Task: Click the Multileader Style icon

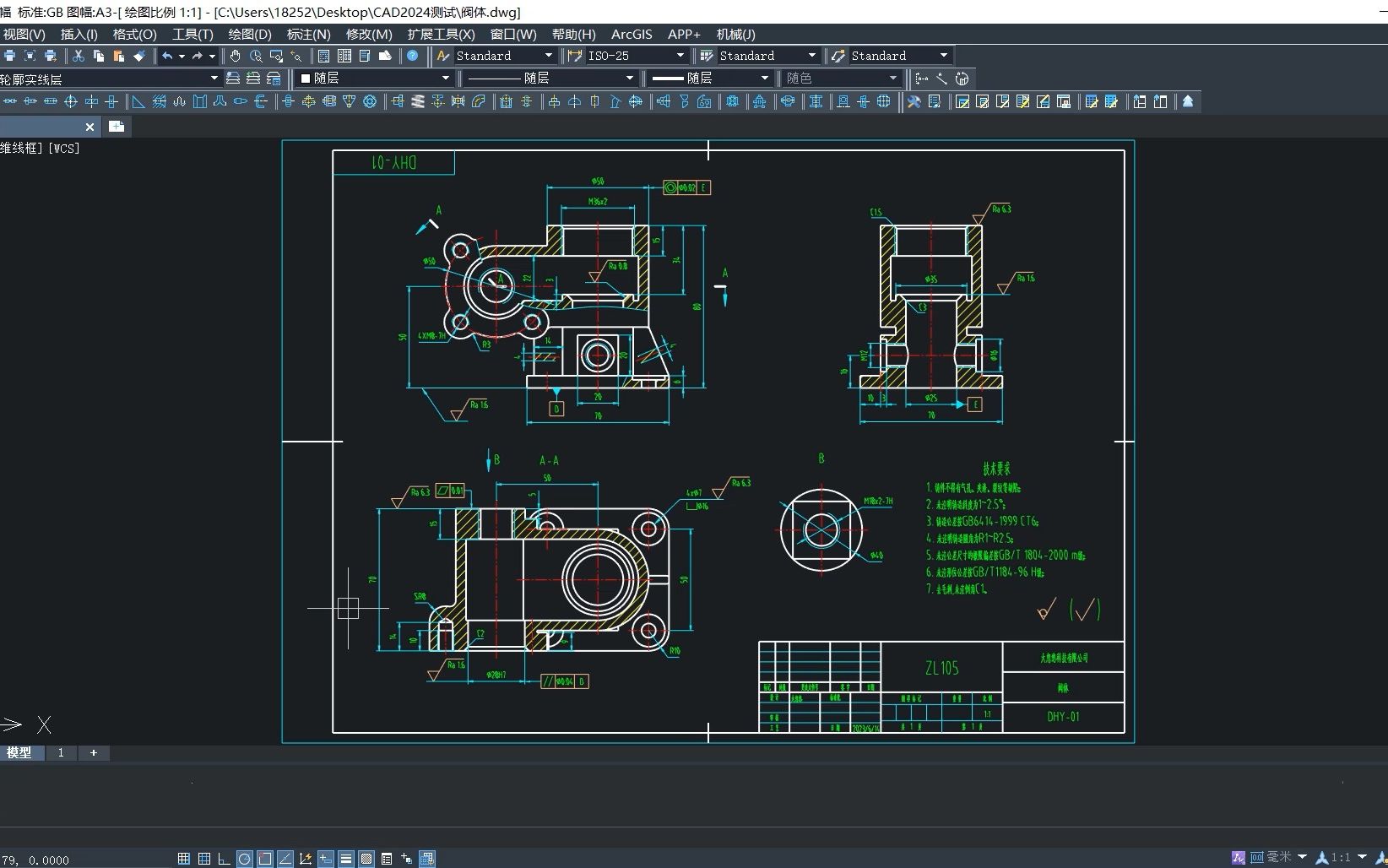Action: click(838, 56)
